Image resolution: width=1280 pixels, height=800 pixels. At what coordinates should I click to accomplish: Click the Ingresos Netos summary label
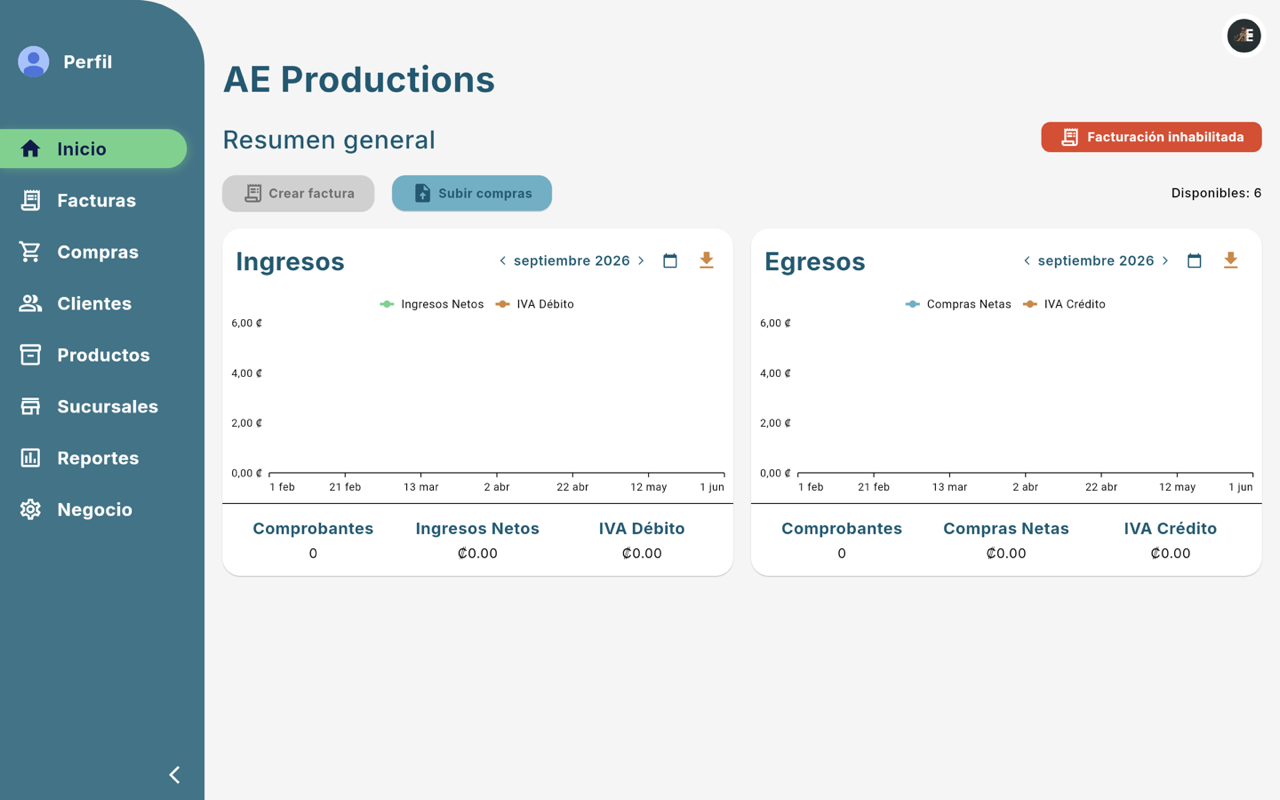pyautogui.click(x=477, y=529)
